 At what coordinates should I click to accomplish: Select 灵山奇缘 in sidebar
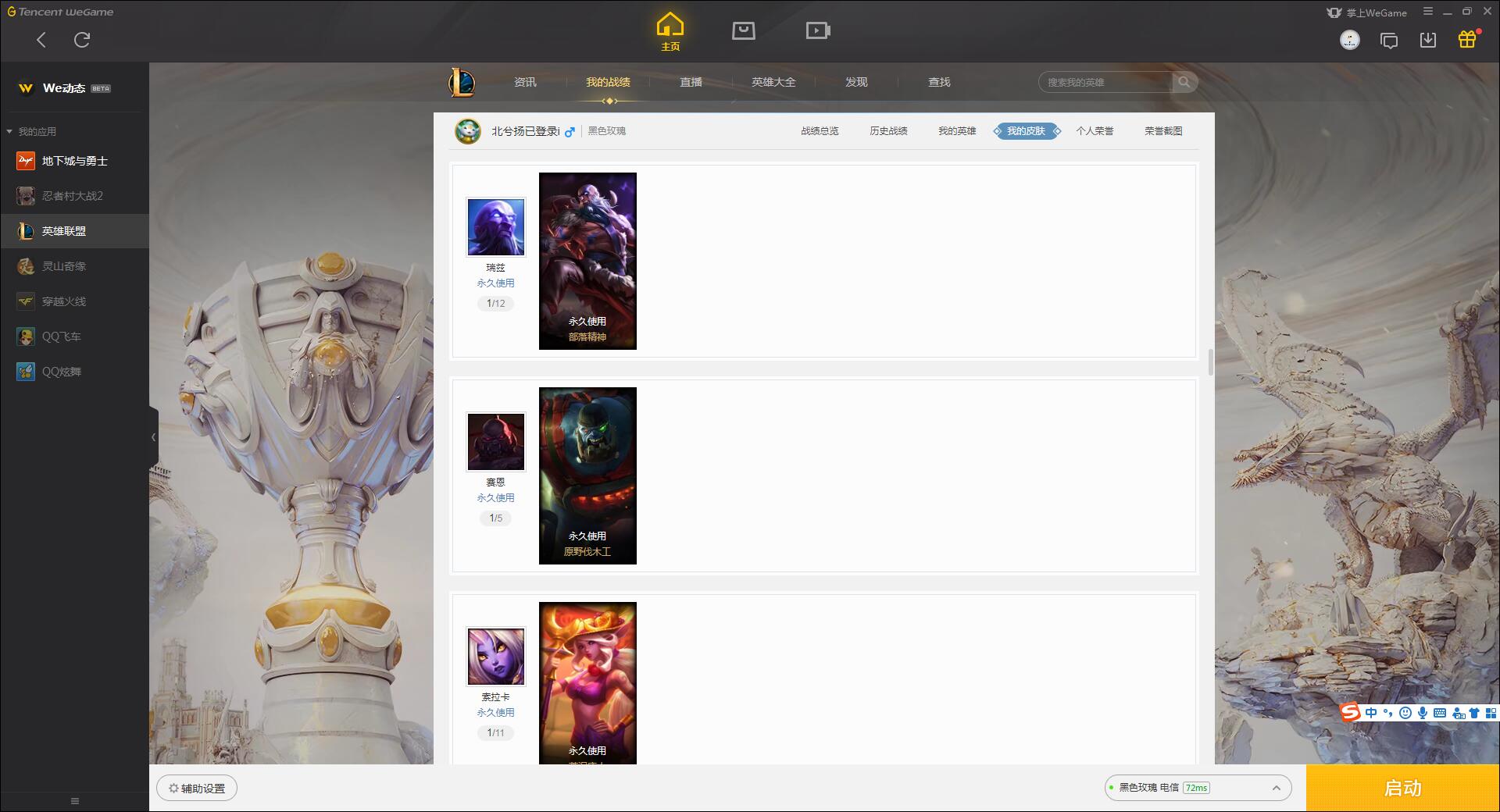click(x=74, y=266)
